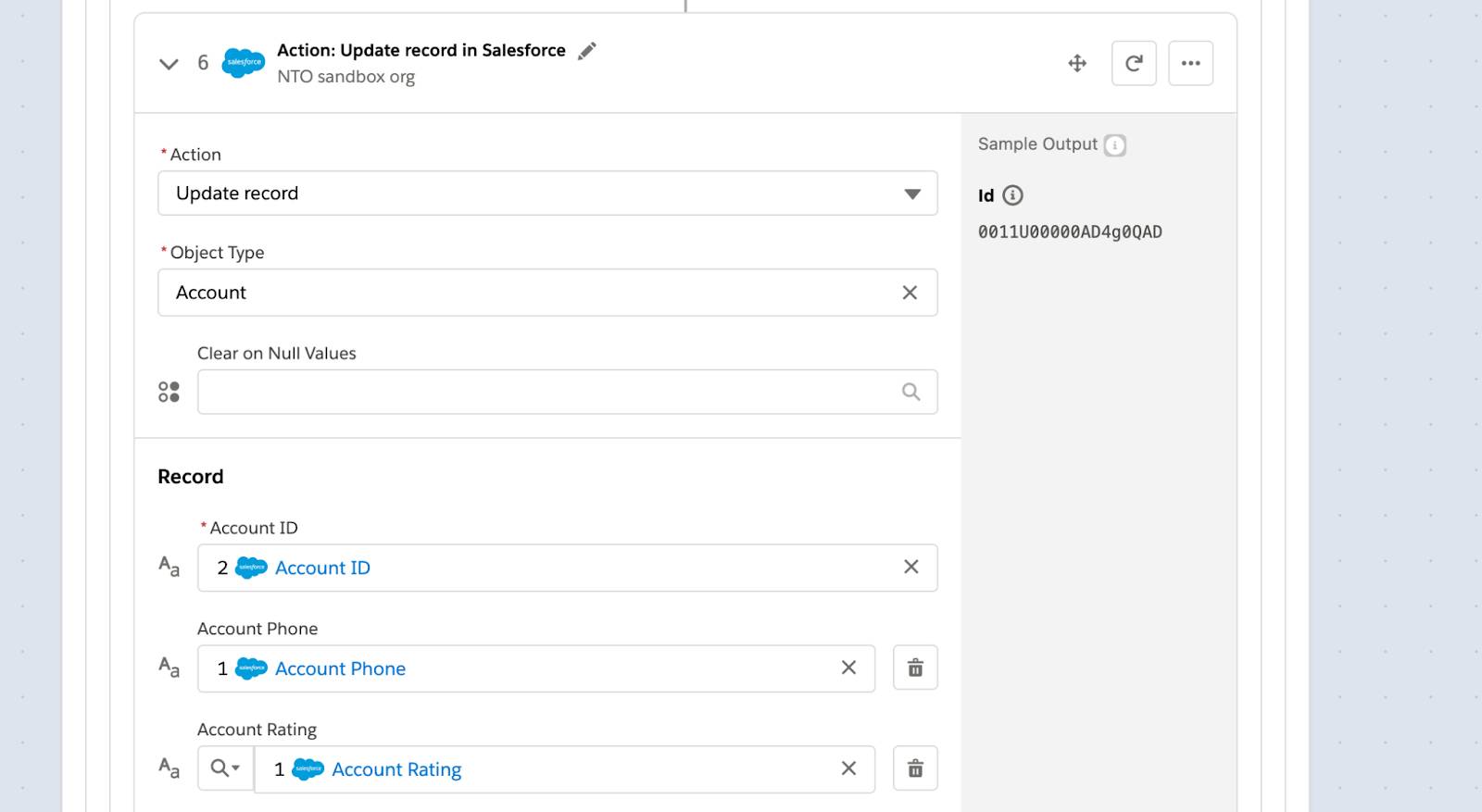Click the text type icon beside Account ID
The width and height of the screenshot is (1482, 812).
169,566
